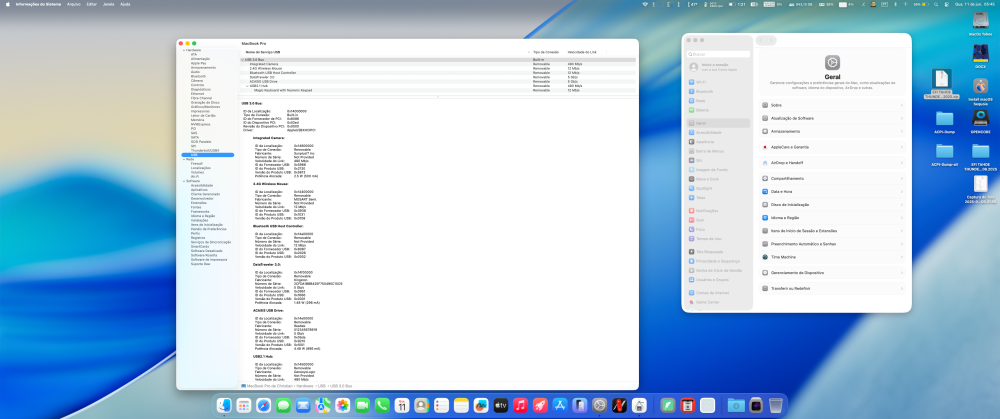Open the Arquivo menu
The height and width of the screenshot is (419, 1000).
click(74, 4)
